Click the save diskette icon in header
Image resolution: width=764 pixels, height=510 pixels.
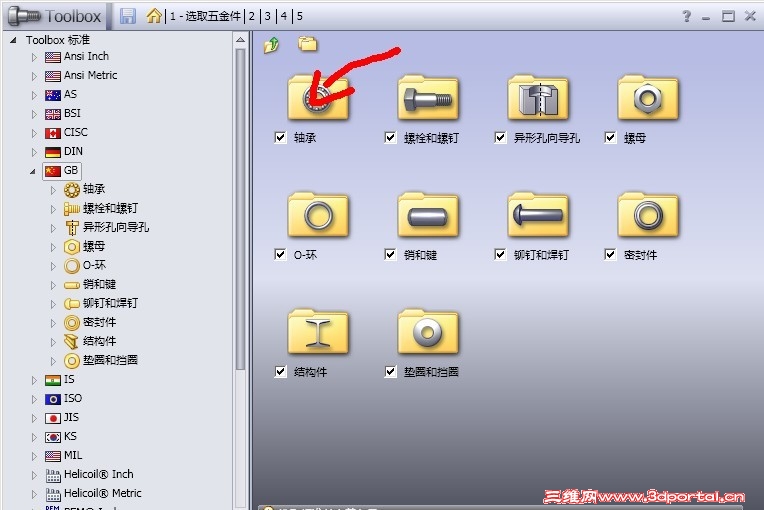tap(128, 16)
